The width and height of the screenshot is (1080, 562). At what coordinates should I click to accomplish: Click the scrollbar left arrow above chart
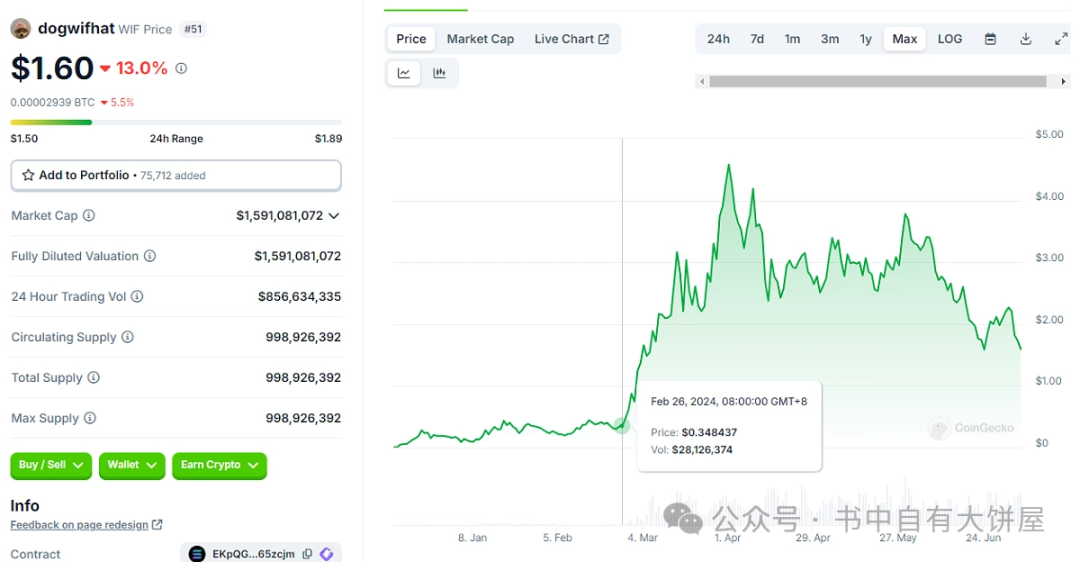tap(702, 81)
